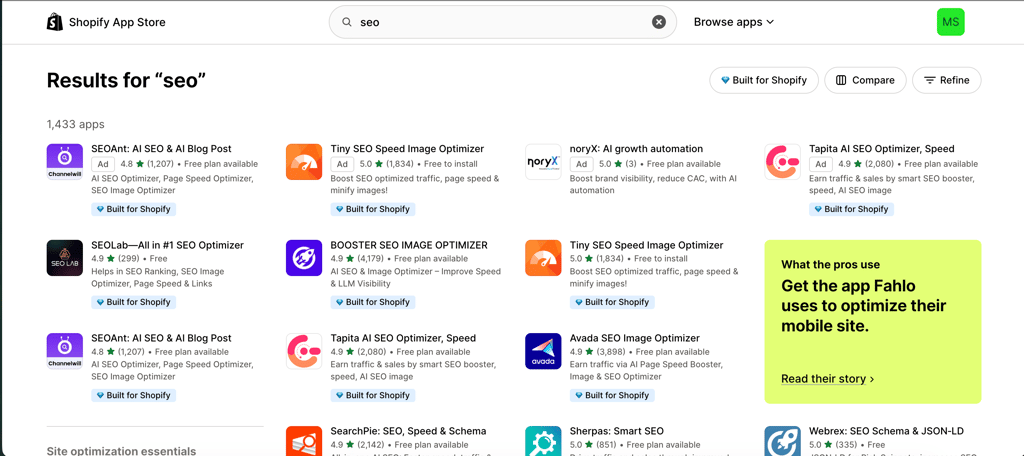
Task: Open the Avada app icon
Action: 543,351
